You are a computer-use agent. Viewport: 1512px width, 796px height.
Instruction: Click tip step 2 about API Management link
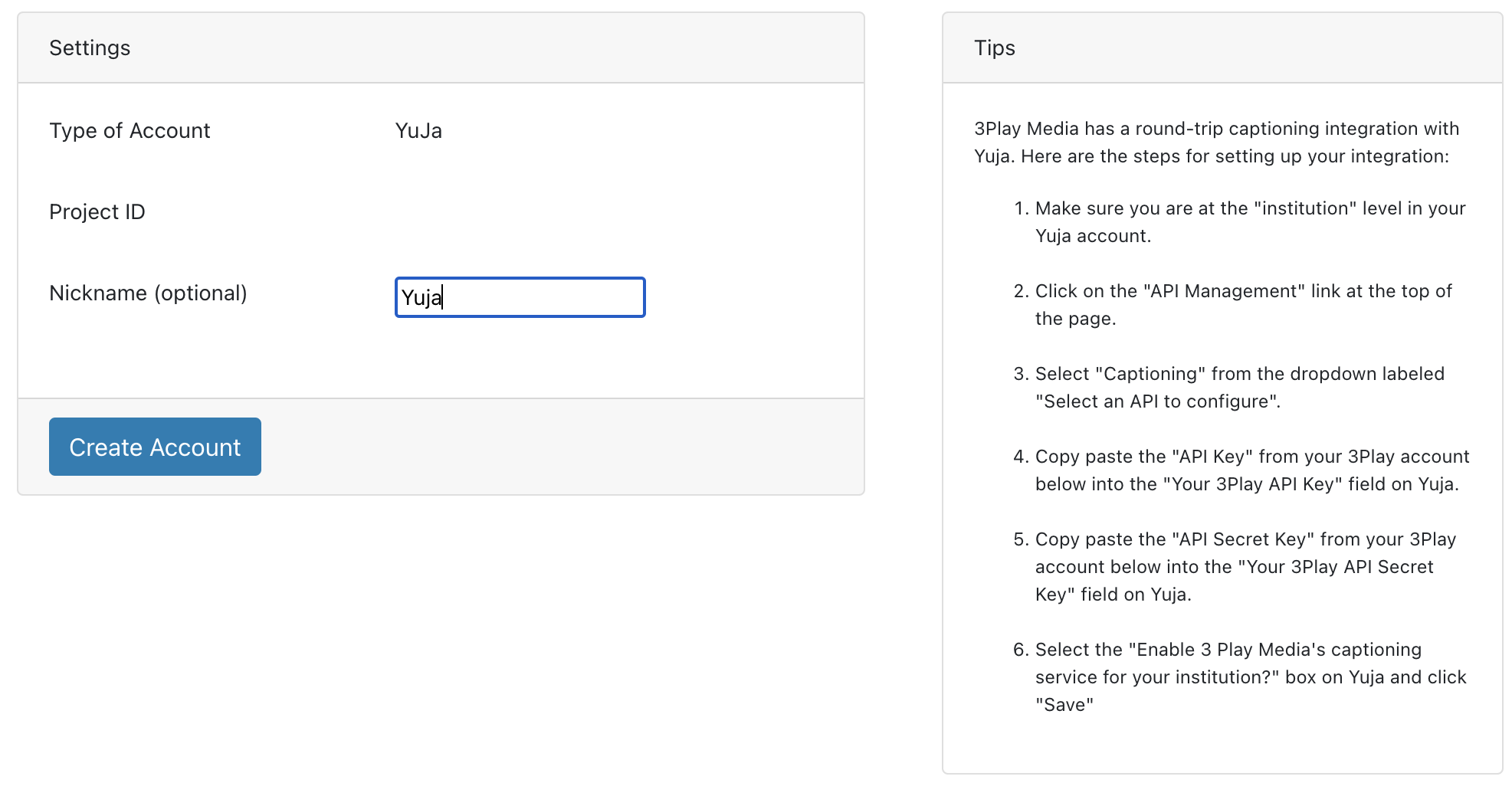click(1244, 305)
